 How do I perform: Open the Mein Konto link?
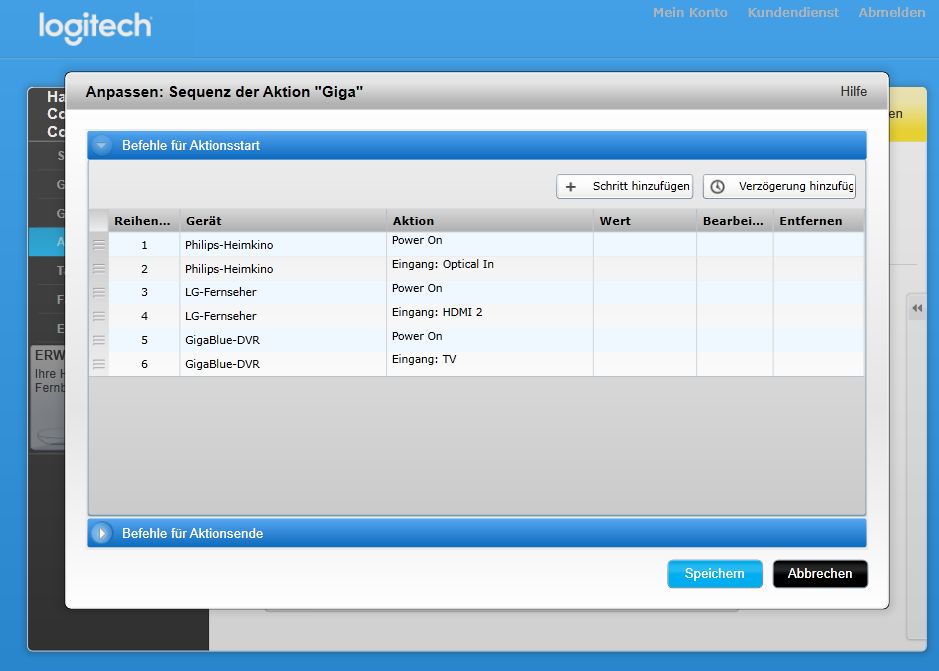[x=690, y=13]
